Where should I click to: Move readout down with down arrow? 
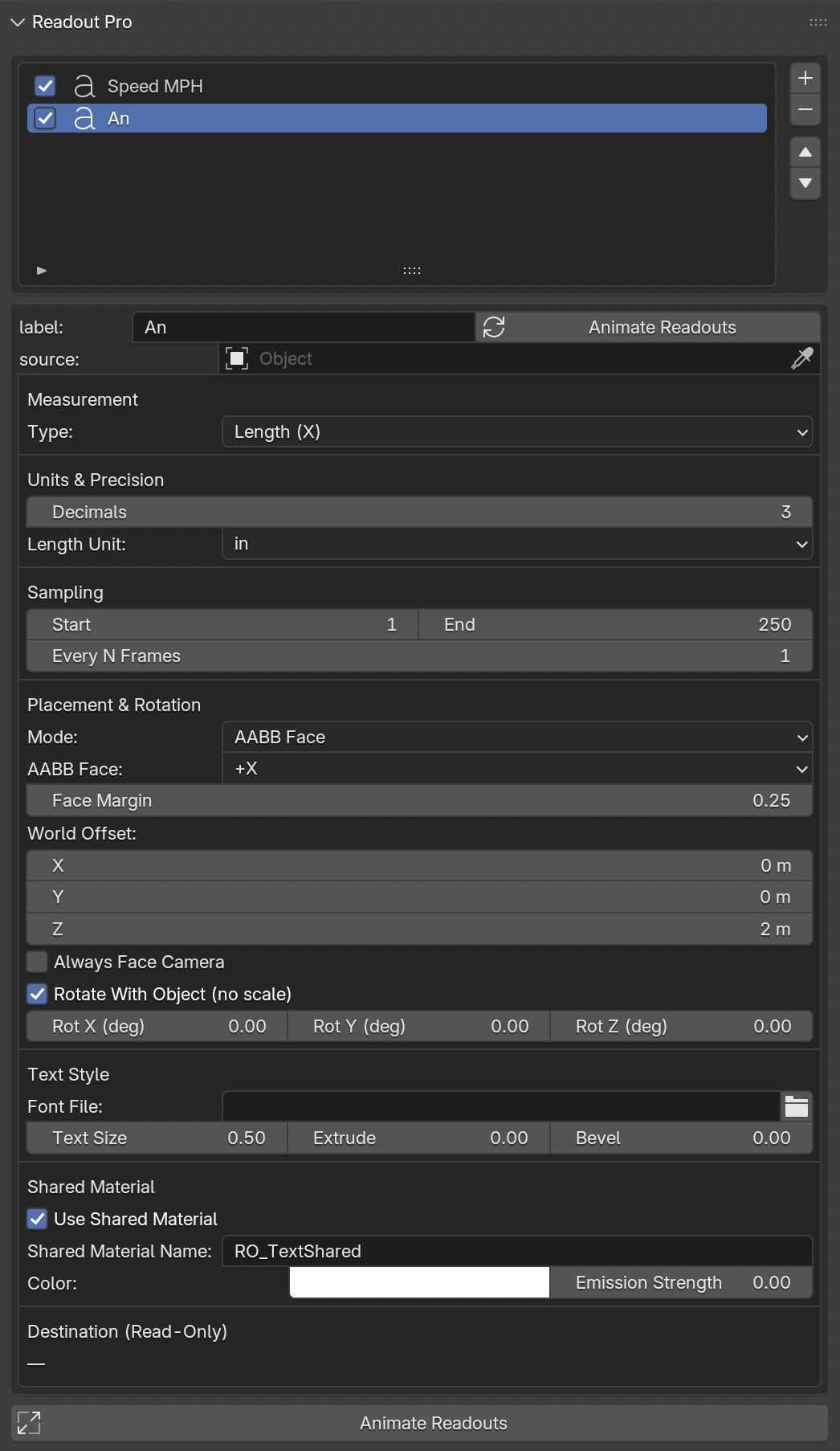pyautogui.click(x=805, y=184)
